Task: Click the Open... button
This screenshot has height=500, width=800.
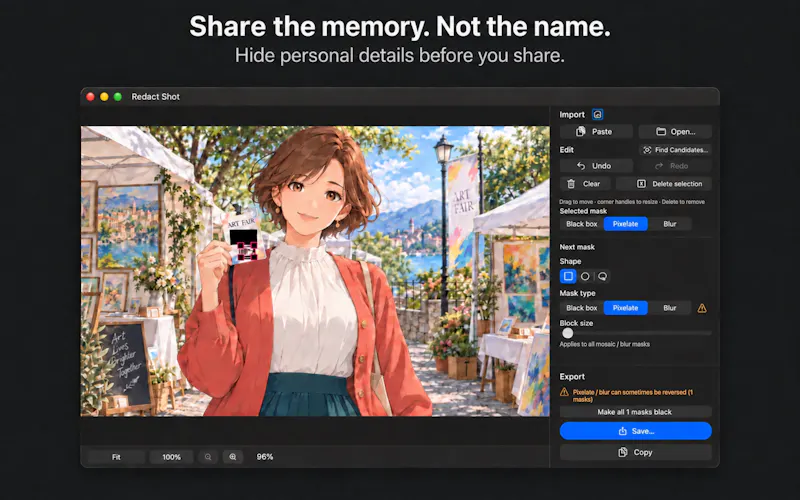Action: (x=675, y=132)
